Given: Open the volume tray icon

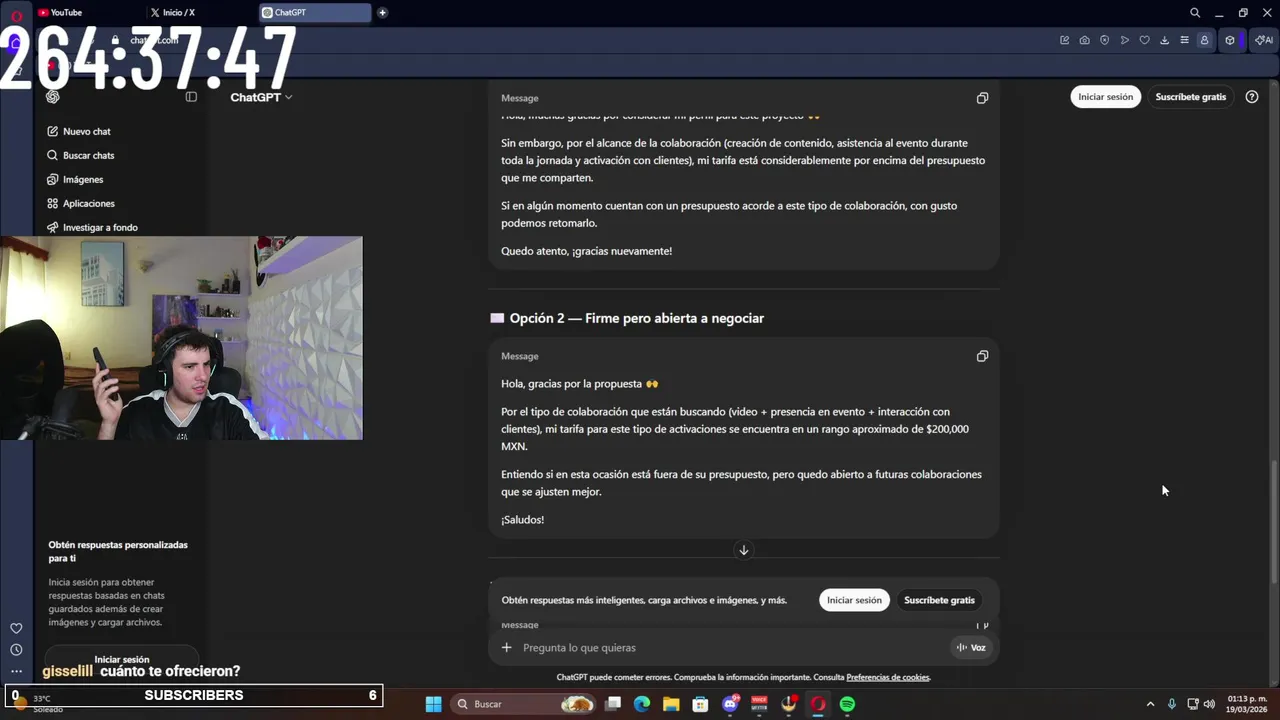Looking at the screenshot, I should click(x=1209, y=704).
